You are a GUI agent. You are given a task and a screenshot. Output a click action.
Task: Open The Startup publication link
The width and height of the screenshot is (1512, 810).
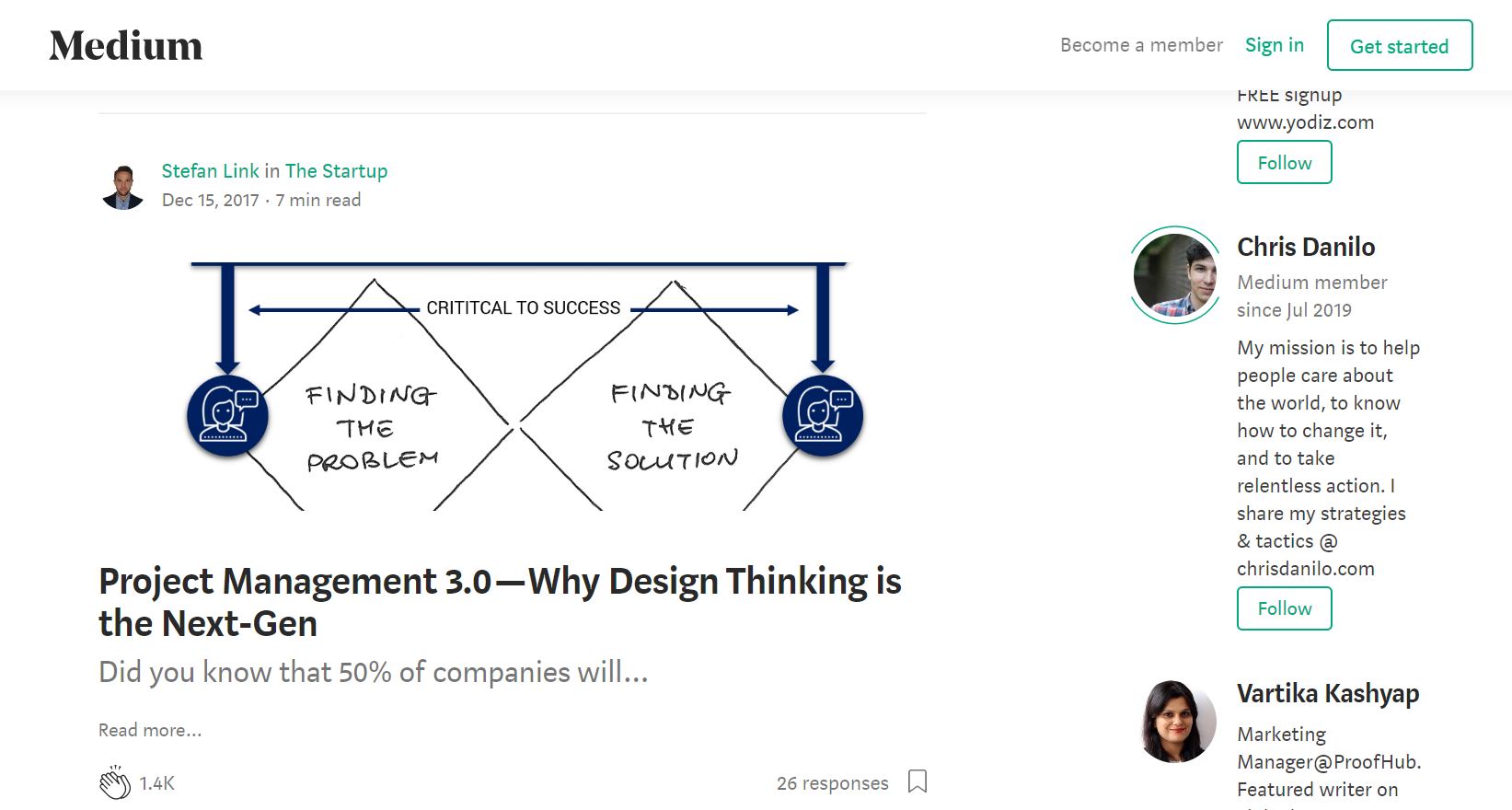[x=336, y=171]
